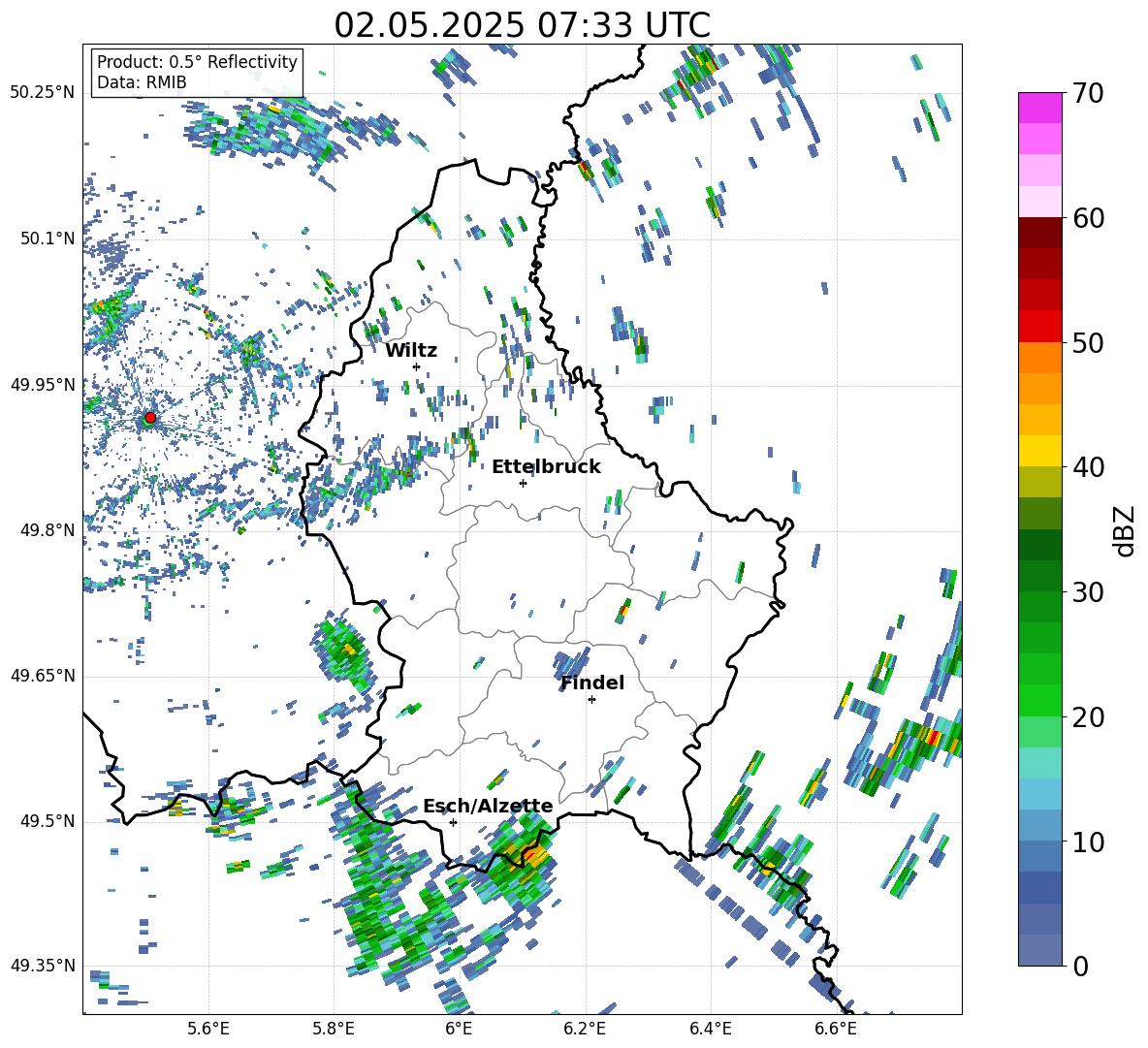Click the 0 value on colorbar
This screenshot has height=1048, width=1148.
[1080, 966]
